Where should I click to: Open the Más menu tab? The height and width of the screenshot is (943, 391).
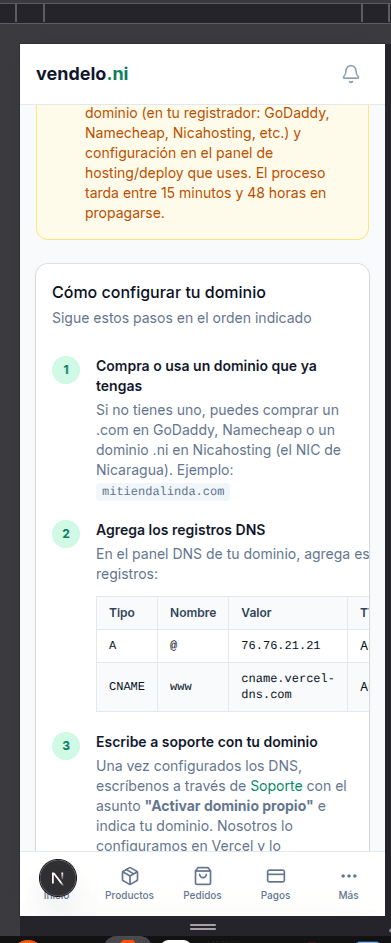click(x=348, y=883)
